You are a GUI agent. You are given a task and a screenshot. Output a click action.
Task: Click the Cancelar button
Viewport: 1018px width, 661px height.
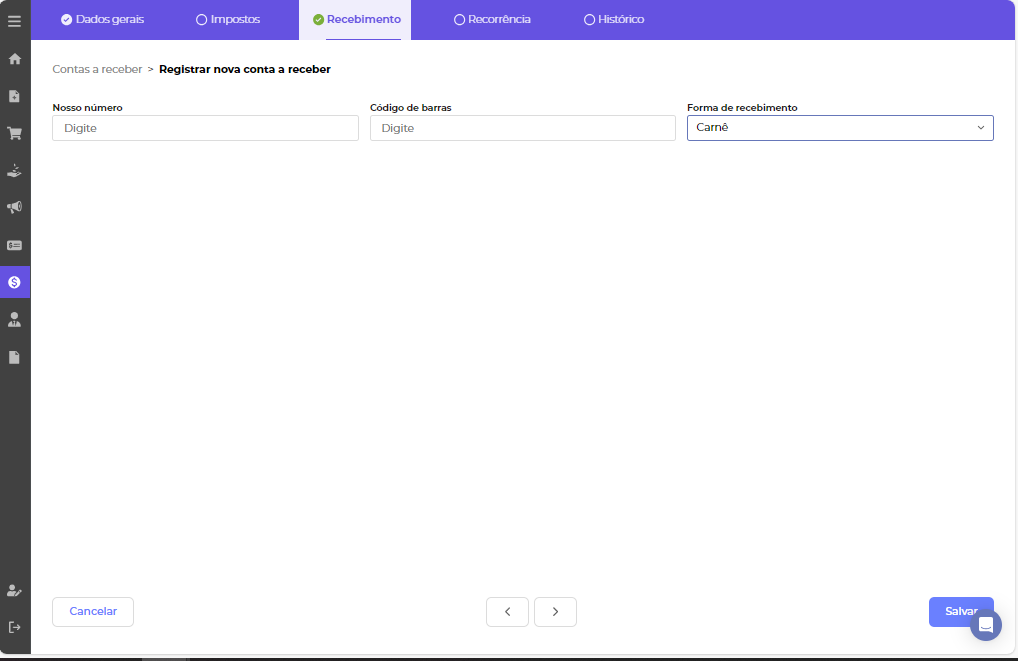(x=93, y=612)
